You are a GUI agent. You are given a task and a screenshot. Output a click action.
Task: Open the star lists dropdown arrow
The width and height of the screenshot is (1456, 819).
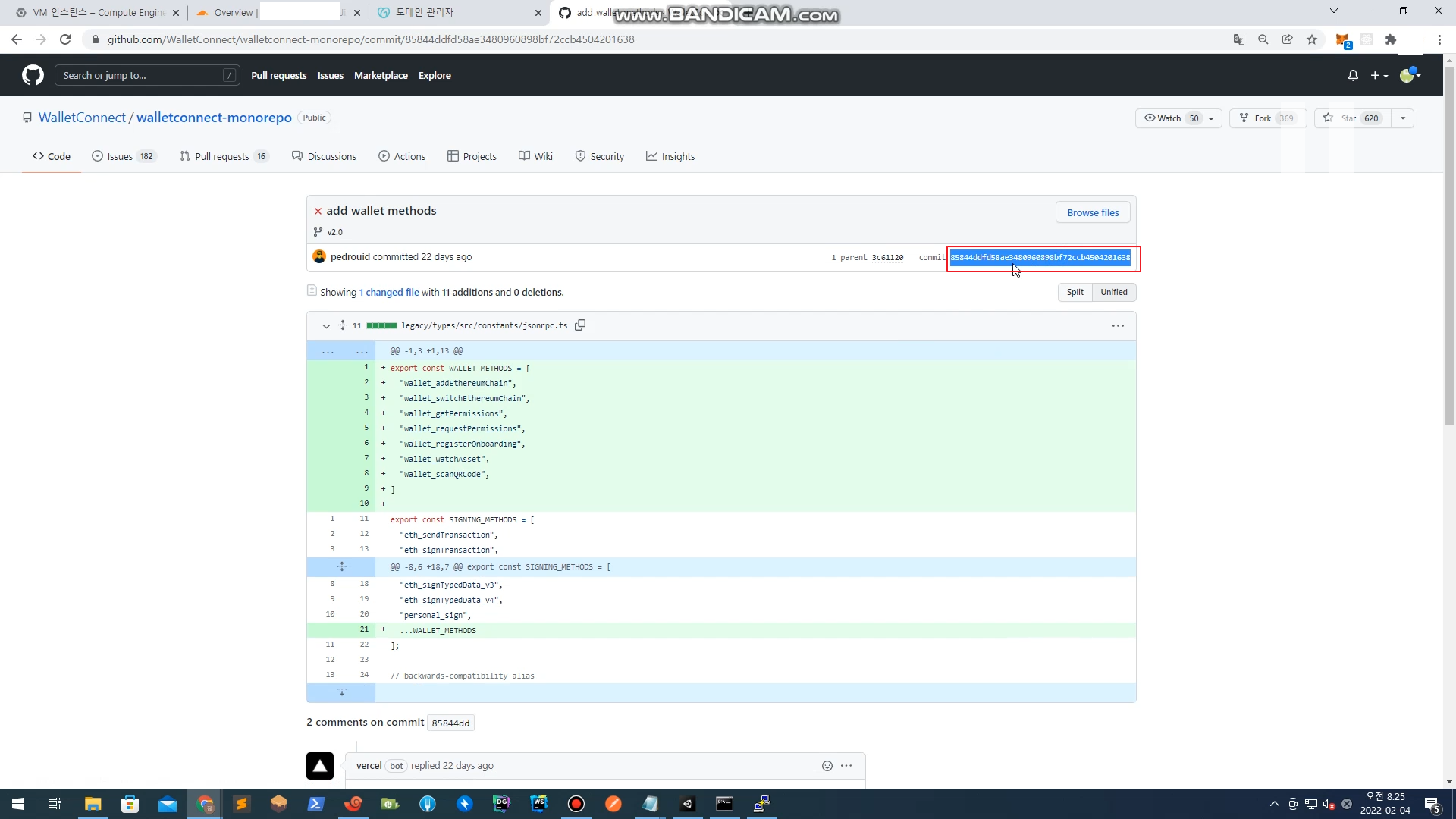click(x=1403, y=118)
